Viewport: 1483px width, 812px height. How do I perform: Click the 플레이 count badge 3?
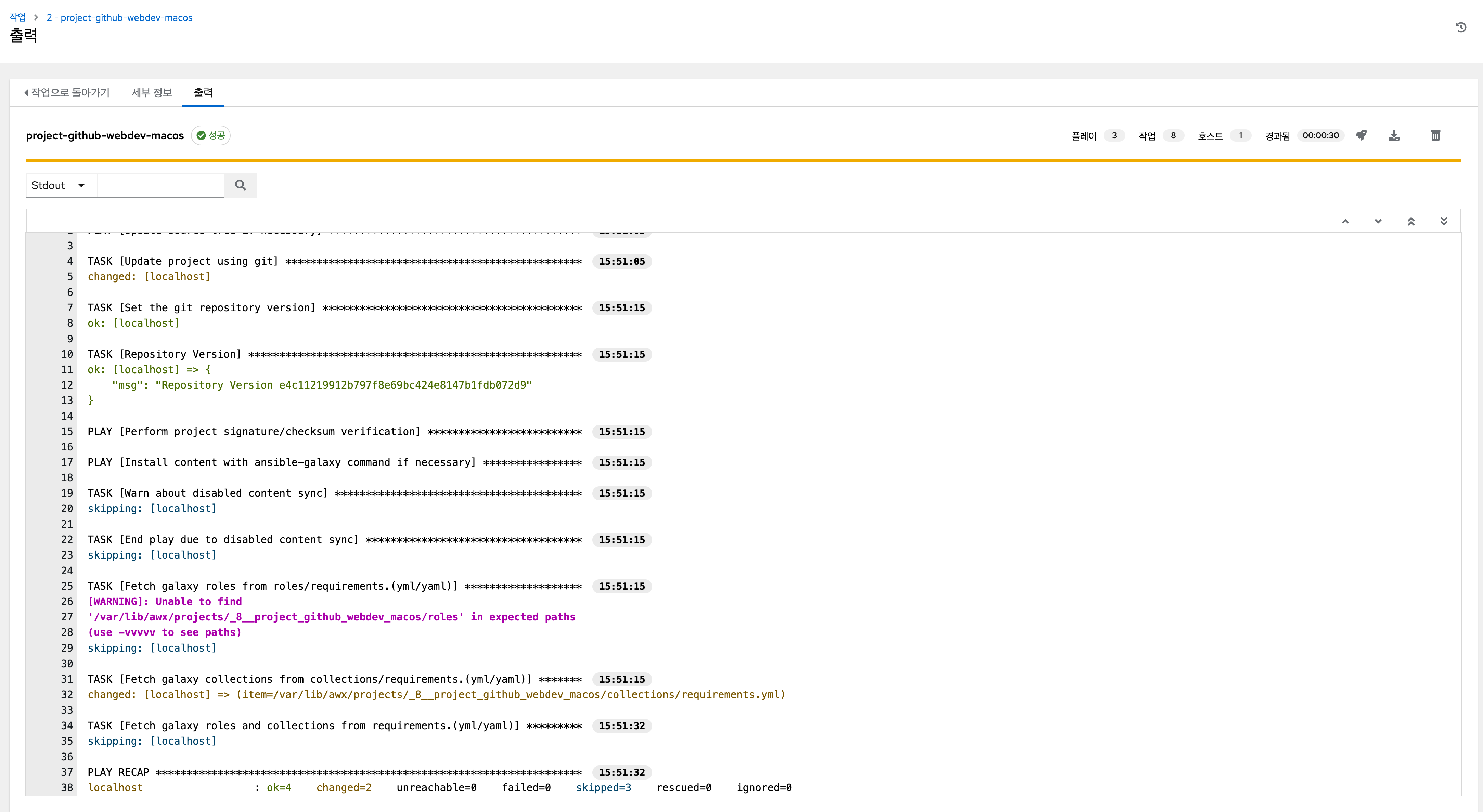click(x=1114, y=135)
